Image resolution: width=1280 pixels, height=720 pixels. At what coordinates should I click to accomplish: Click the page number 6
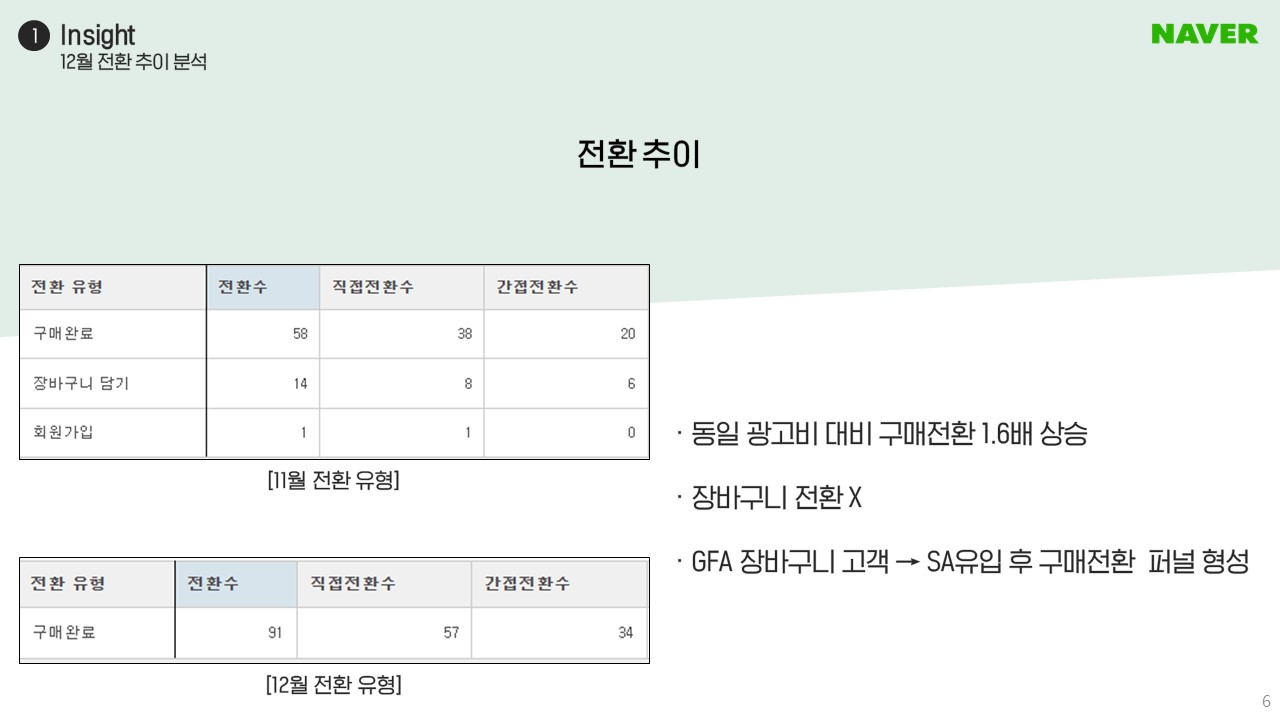pos(1266,701)
